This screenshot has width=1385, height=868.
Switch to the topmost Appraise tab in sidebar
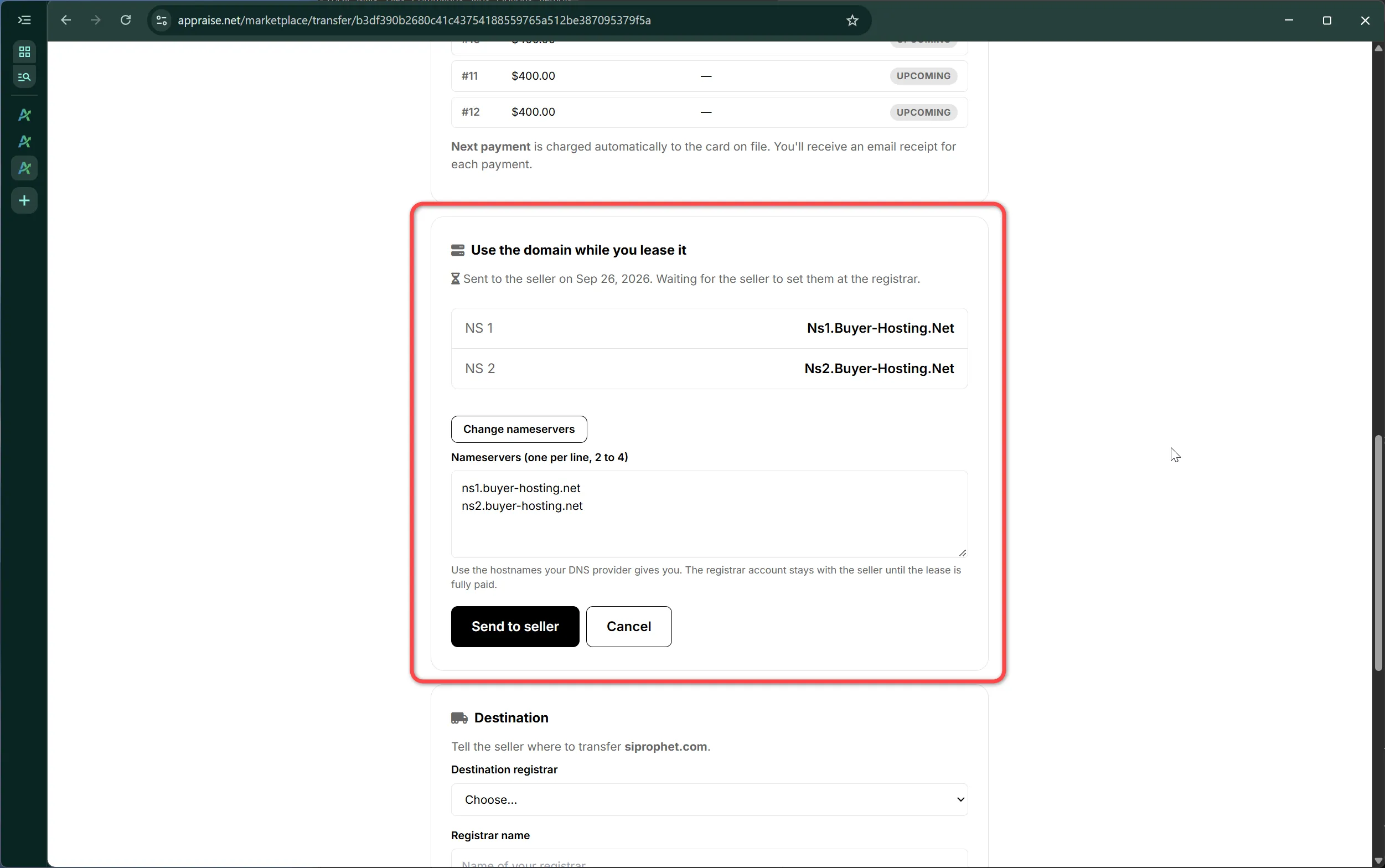(x=24, y=115)
